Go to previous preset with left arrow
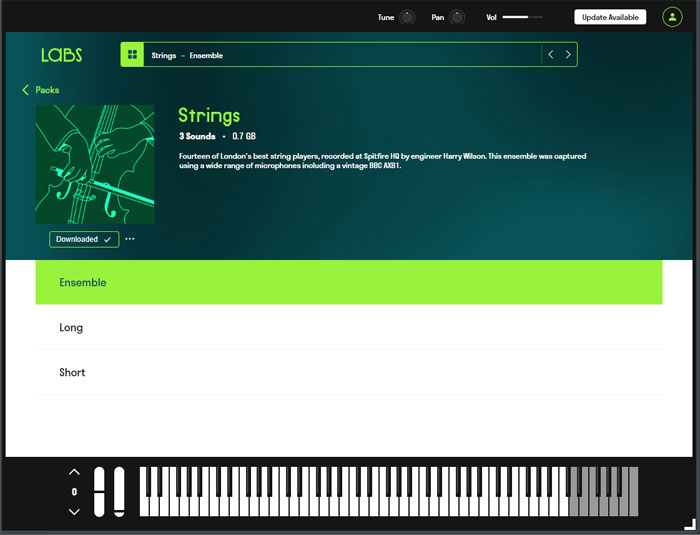 coord(551,54)
